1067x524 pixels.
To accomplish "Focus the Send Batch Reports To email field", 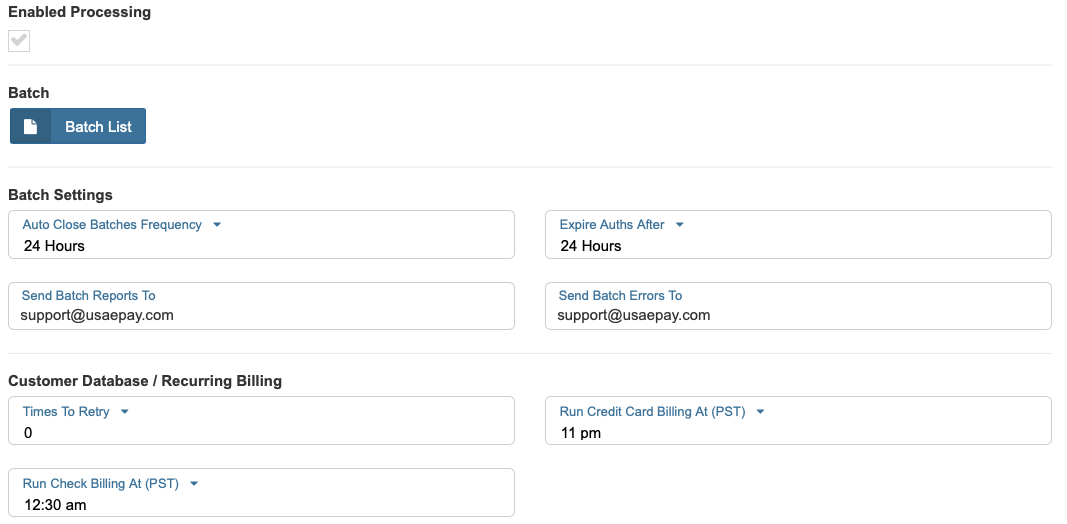I will pyautogui.click(x=261, y=315).
